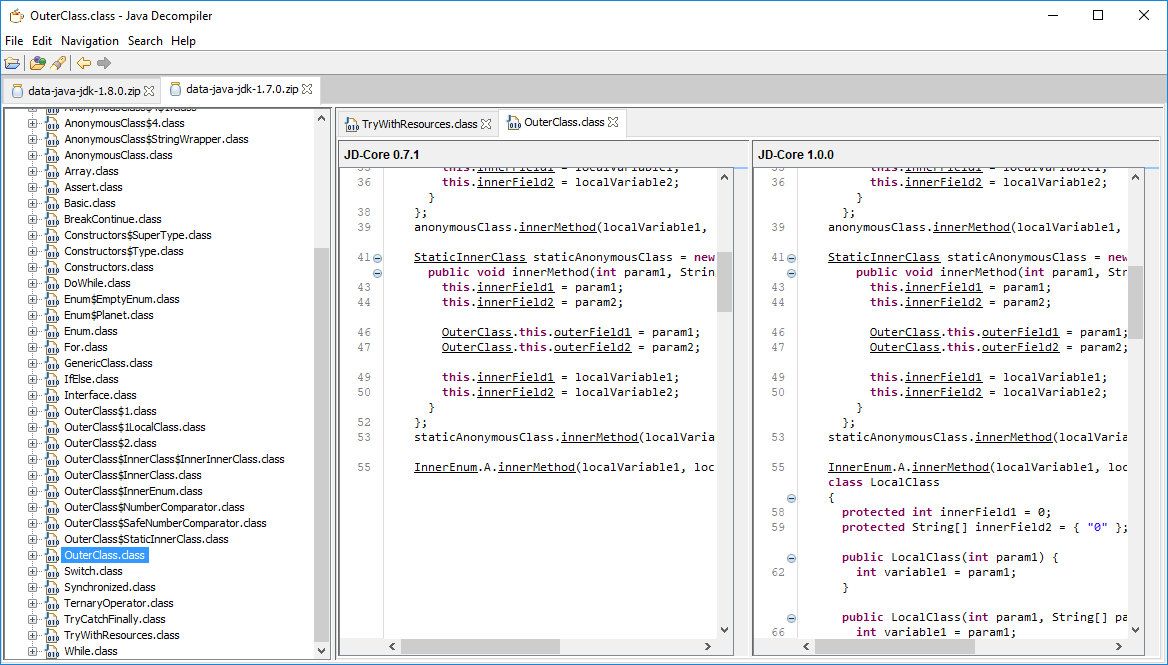Select Assert.class in the file tree
This screenshot has height=665, width=1168.
(x=93, y=188)
